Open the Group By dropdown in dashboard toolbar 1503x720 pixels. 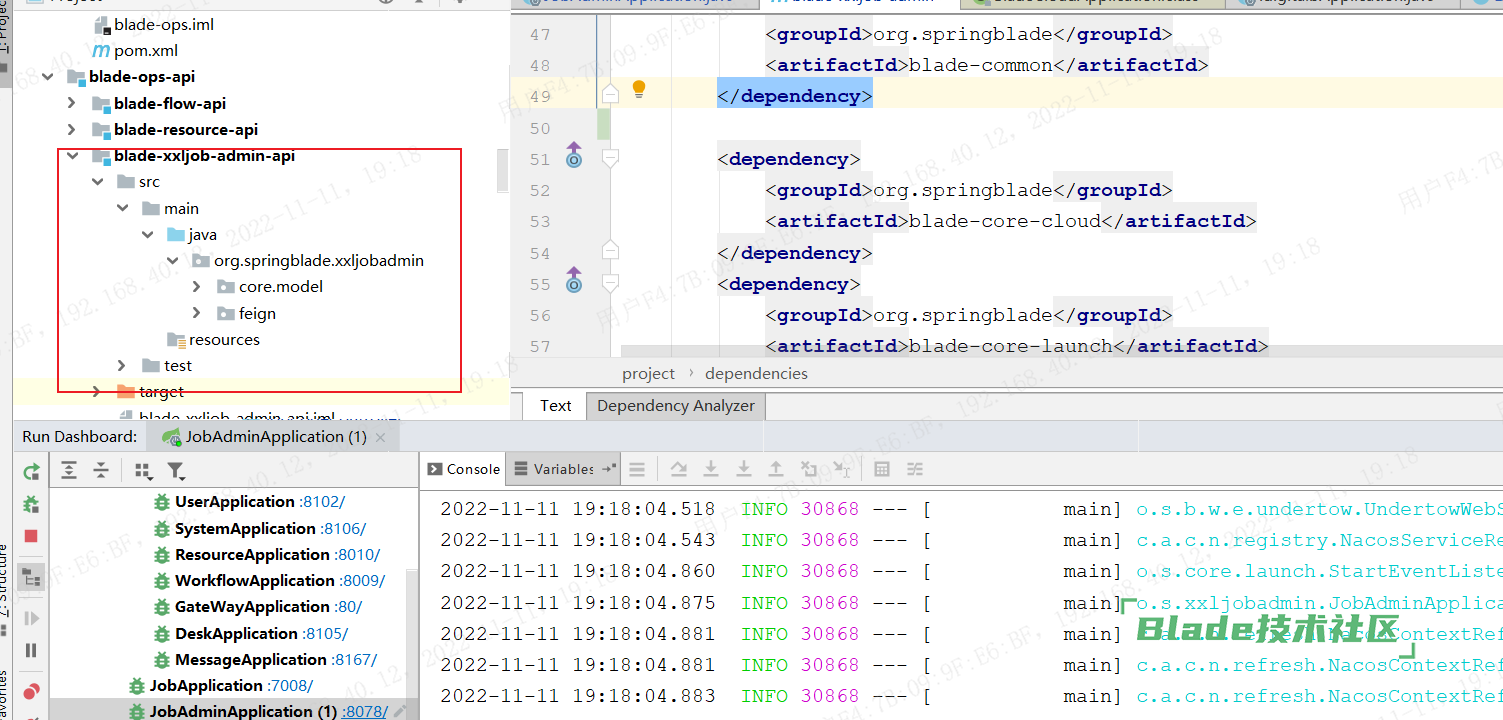pos(143,471)
